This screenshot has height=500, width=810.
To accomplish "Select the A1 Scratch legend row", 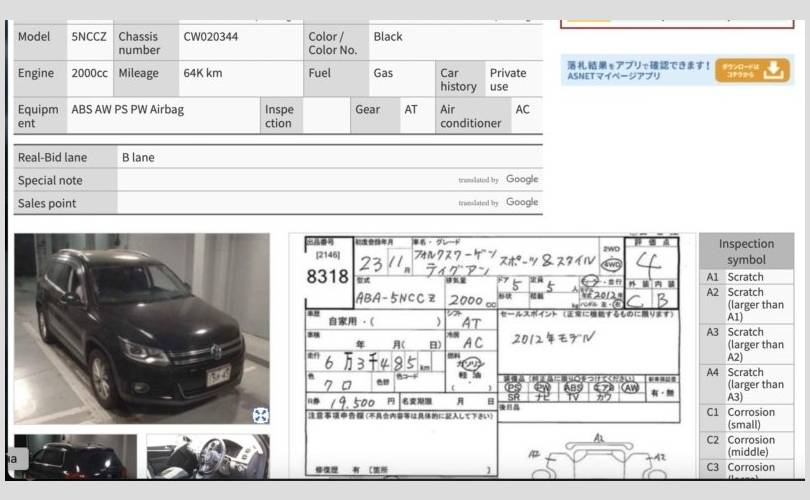I will (x=746, y=277).
